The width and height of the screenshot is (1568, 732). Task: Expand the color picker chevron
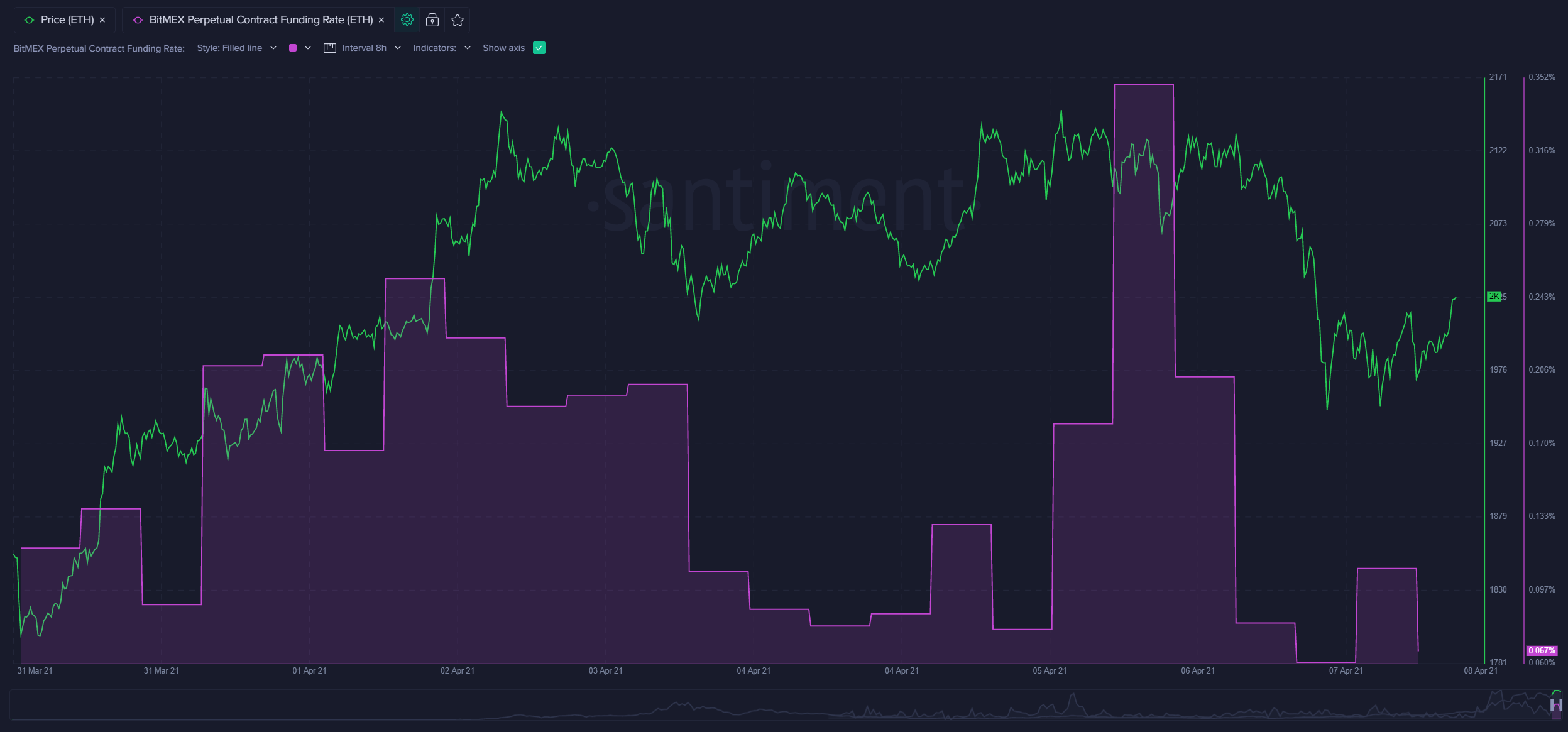click(x=308, y=48)
